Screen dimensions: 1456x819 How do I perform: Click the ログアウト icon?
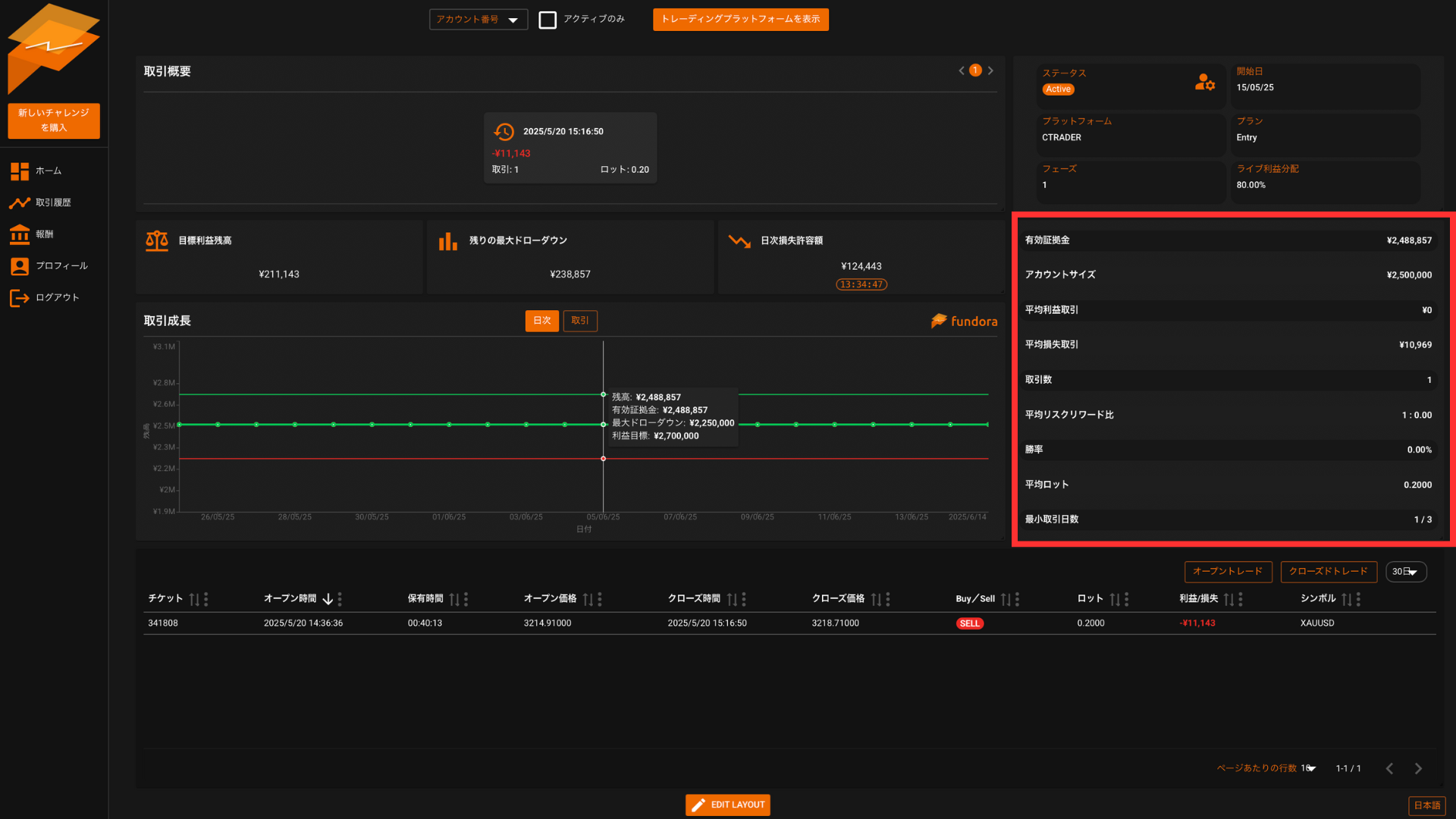coord(19,298)
